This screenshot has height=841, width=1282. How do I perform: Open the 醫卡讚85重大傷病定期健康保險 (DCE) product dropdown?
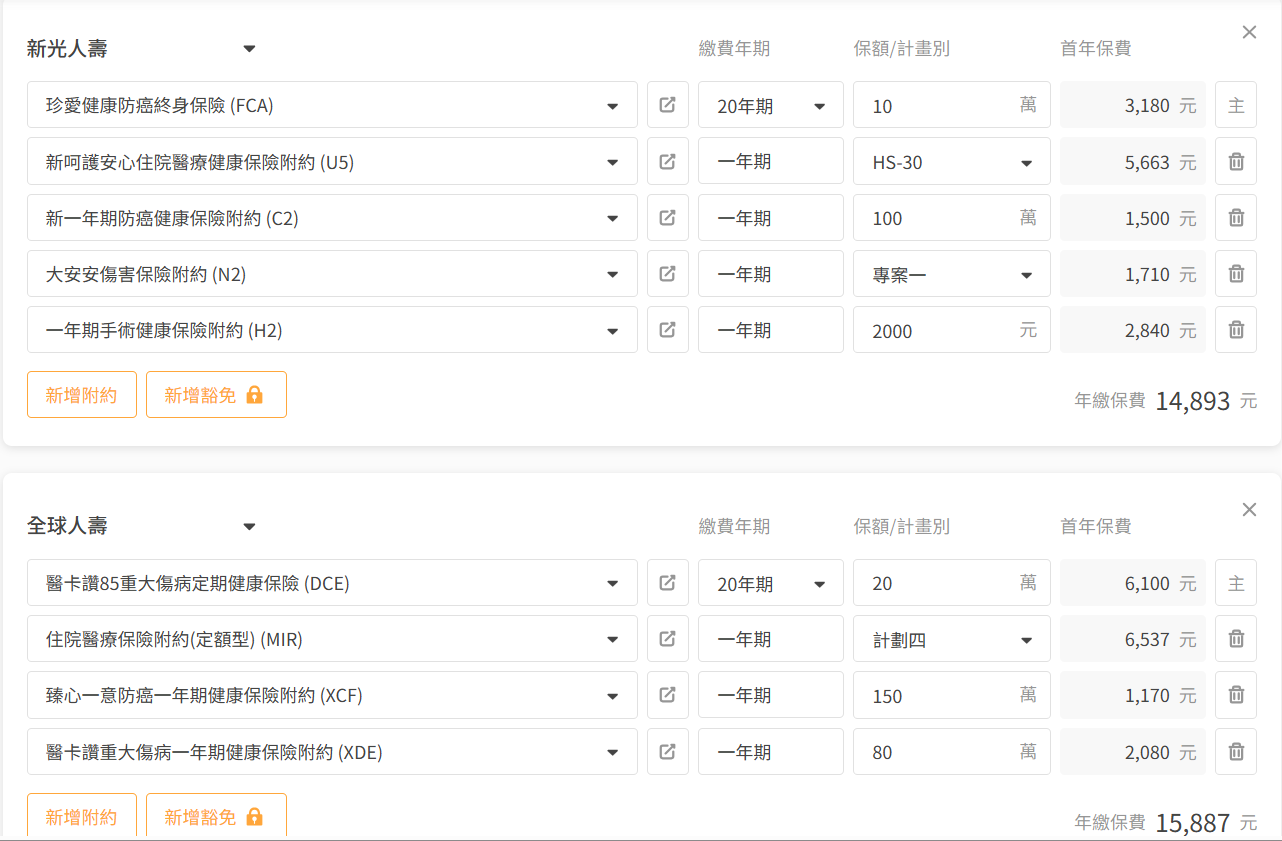pyautogui.click(x=332, y=583)
